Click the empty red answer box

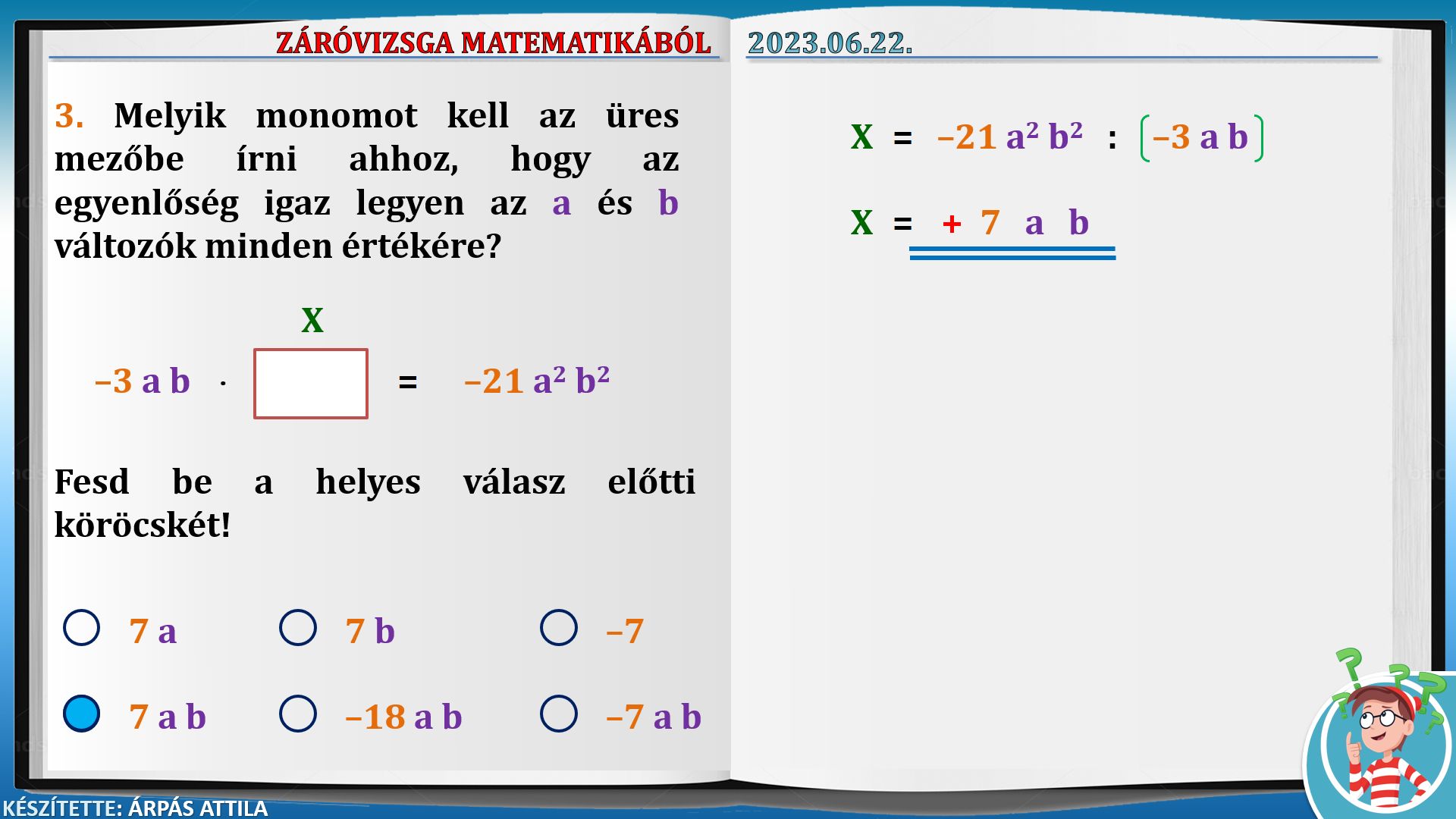coord(311,384)
